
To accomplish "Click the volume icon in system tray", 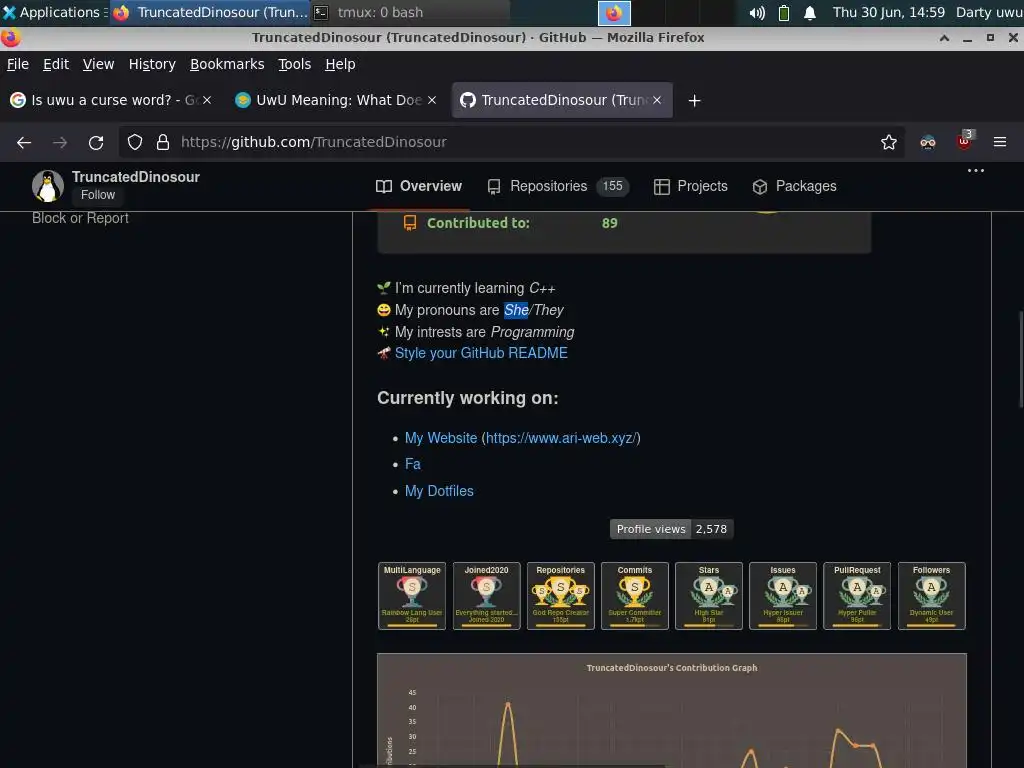I will click(x=757, y=12).
